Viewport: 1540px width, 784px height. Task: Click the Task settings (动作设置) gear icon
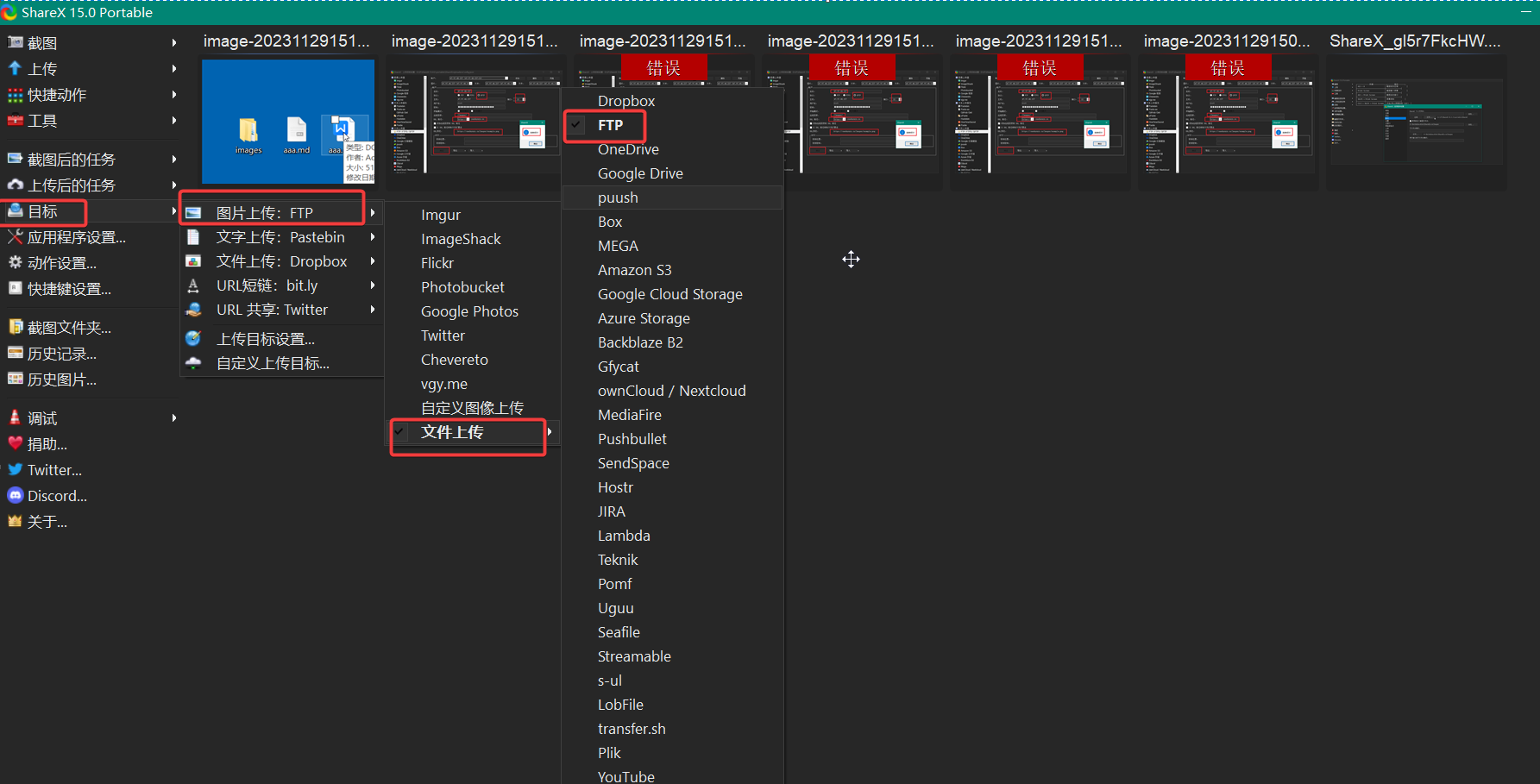[x=15, y=262]
